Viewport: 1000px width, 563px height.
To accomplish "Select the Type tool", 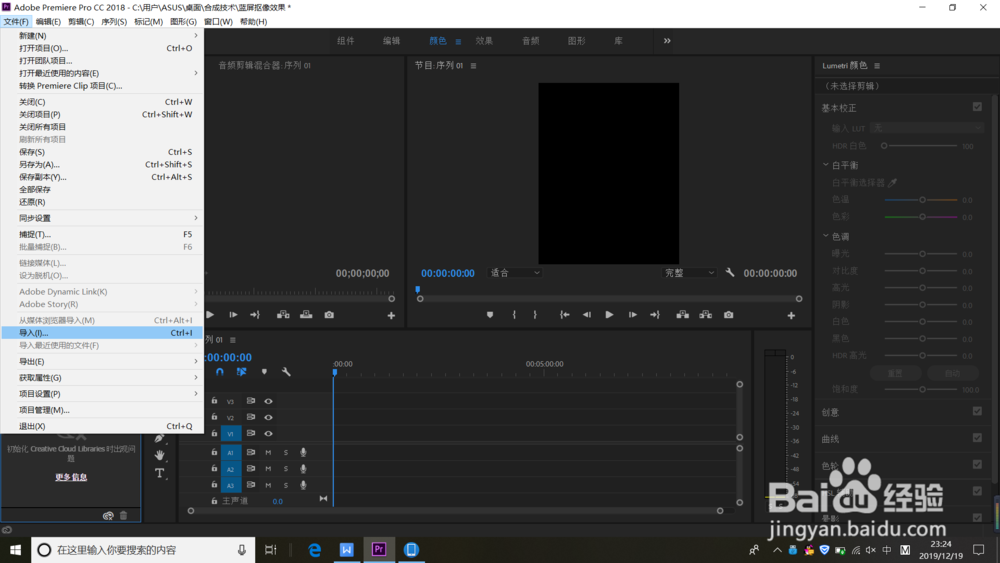I will coord(159,473).
